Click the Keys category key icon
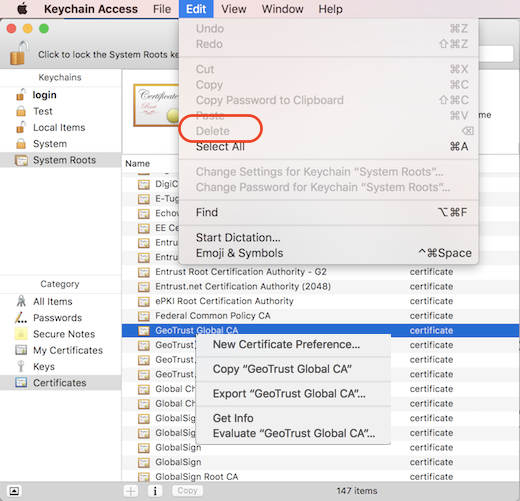 [21, 366]
